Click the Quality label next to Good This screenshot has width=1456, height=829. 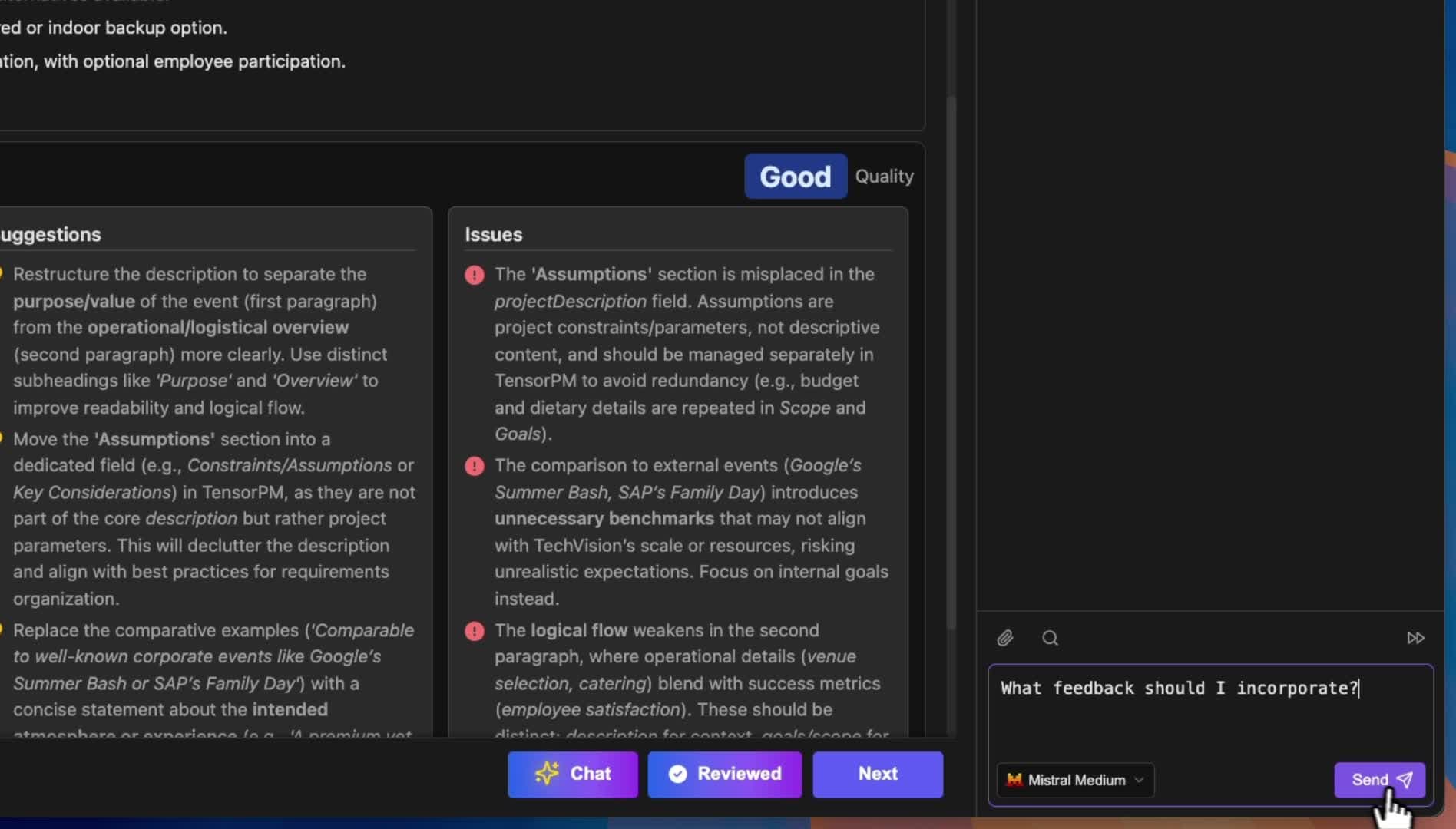[x=884, y=177]
